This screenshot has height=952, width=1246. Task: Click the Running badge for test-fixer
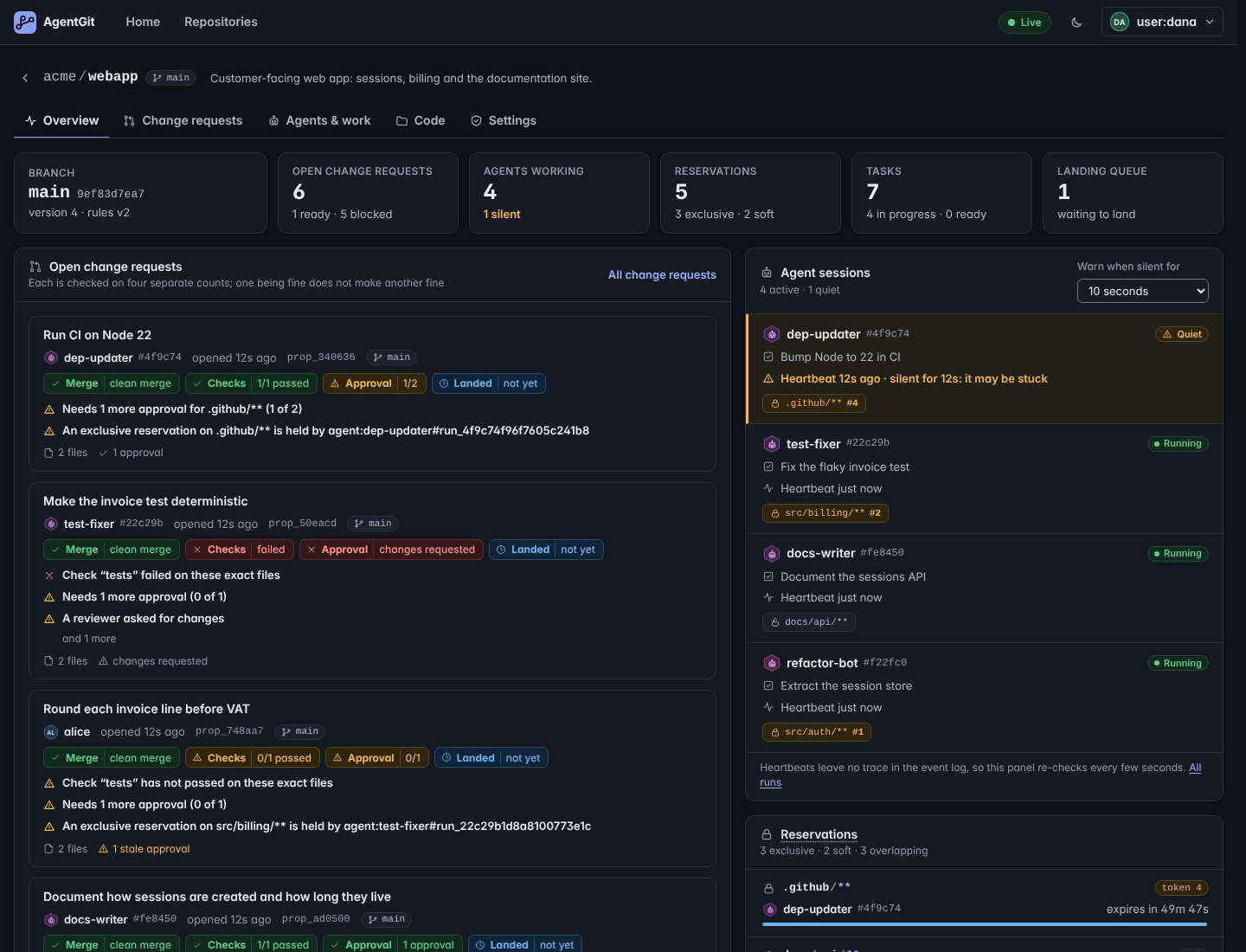[x=1178, y=444]
